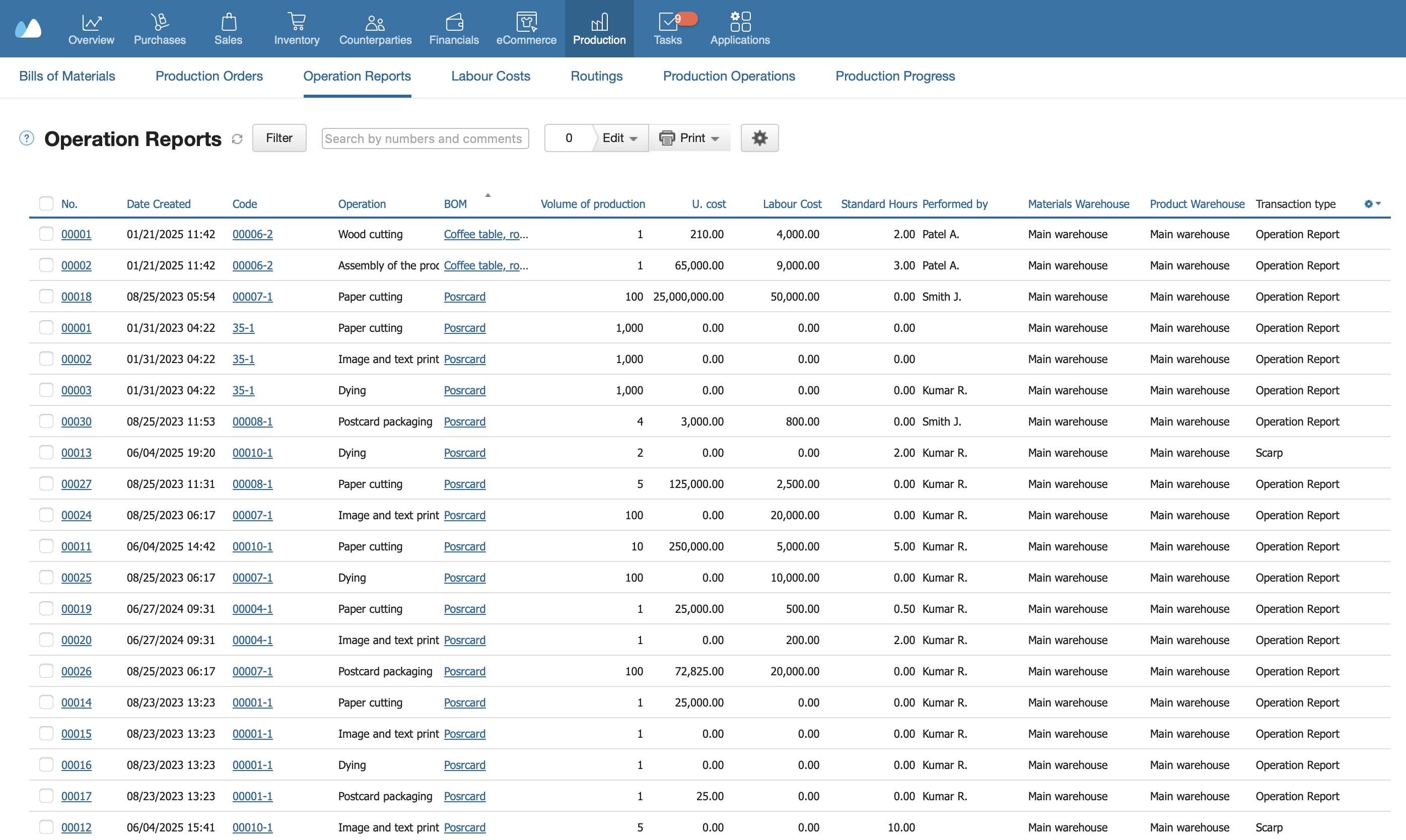Open column settings gear in table header
Viewport: 1406px width, 840px height.
tap(1373, 204)
